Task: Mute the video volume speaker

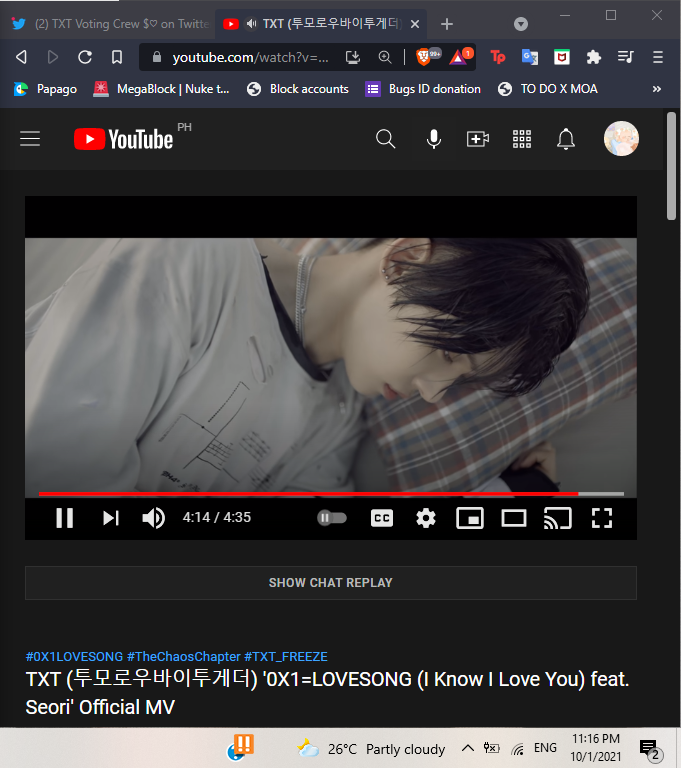Action: tap(153, 518)
